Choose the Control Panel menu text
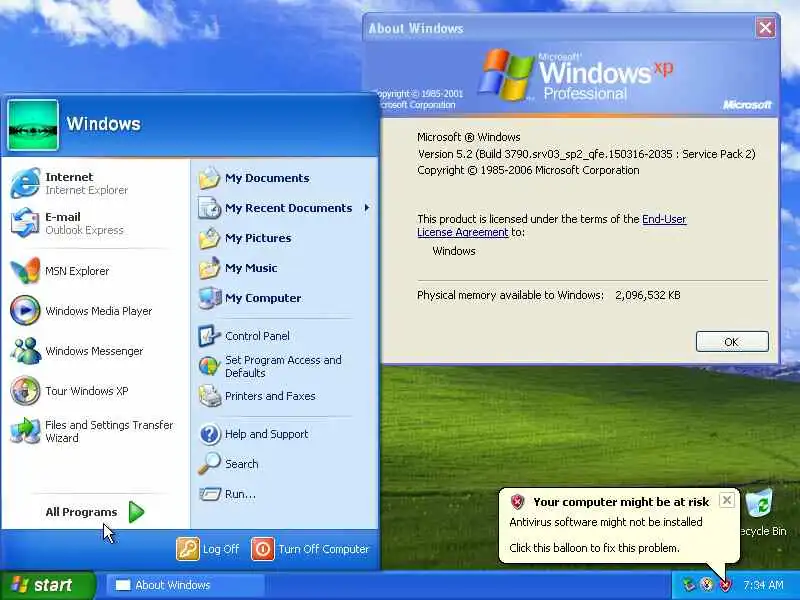The height and width of the screenshot is (600, 800). 257,336
